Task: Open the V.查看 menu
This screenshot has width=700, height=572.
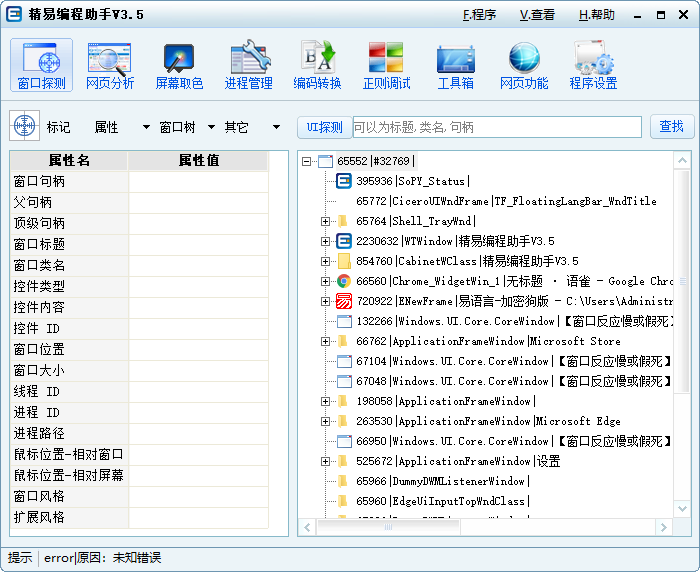Action: [537, 15]
